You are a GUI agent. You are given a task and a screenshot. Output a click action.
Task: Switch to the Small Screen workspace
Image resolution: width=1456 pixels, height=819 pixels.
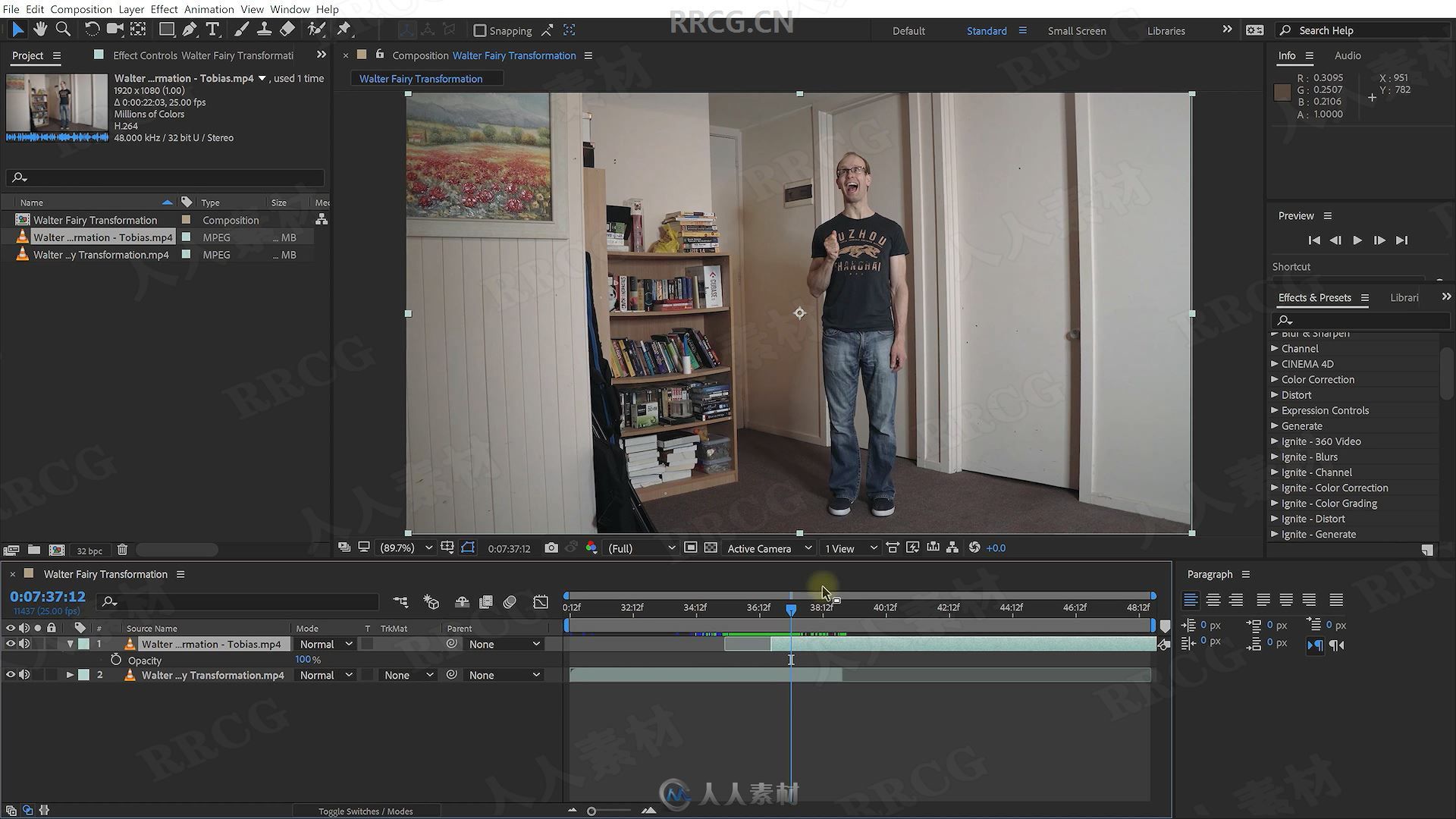coord(1077,30)
